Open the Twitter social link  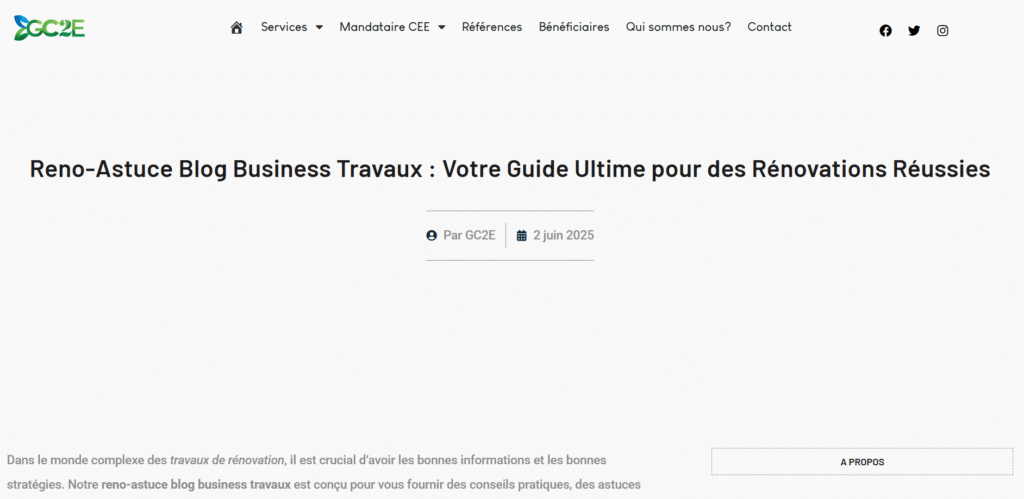[x=914, y=31]
